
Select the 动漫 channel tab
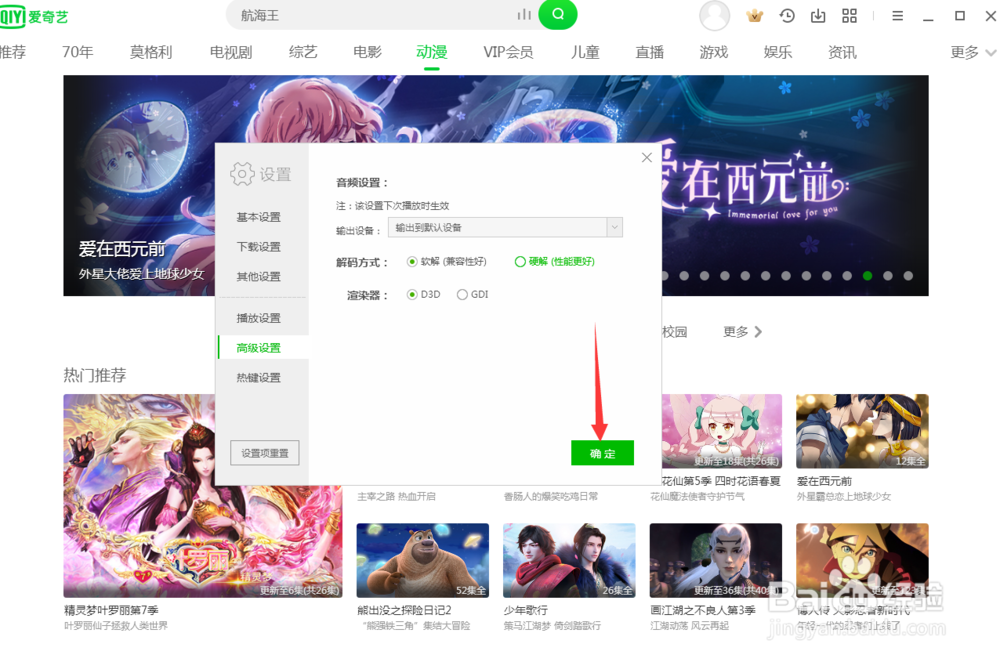pos(432,52)
